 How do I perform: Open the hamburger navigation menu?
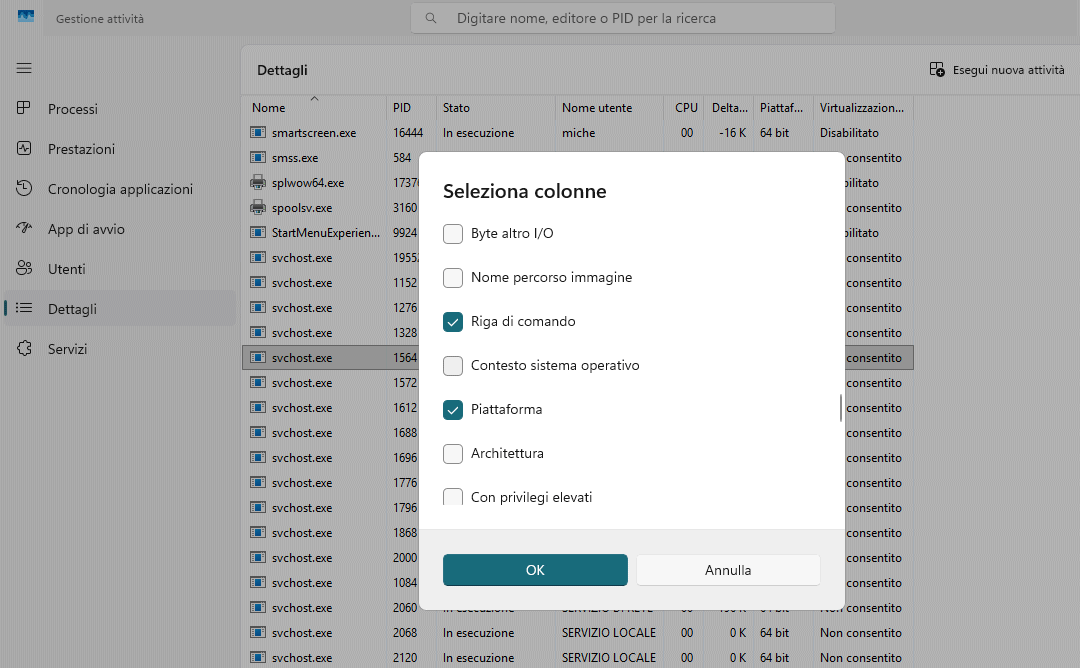(24, 68)
